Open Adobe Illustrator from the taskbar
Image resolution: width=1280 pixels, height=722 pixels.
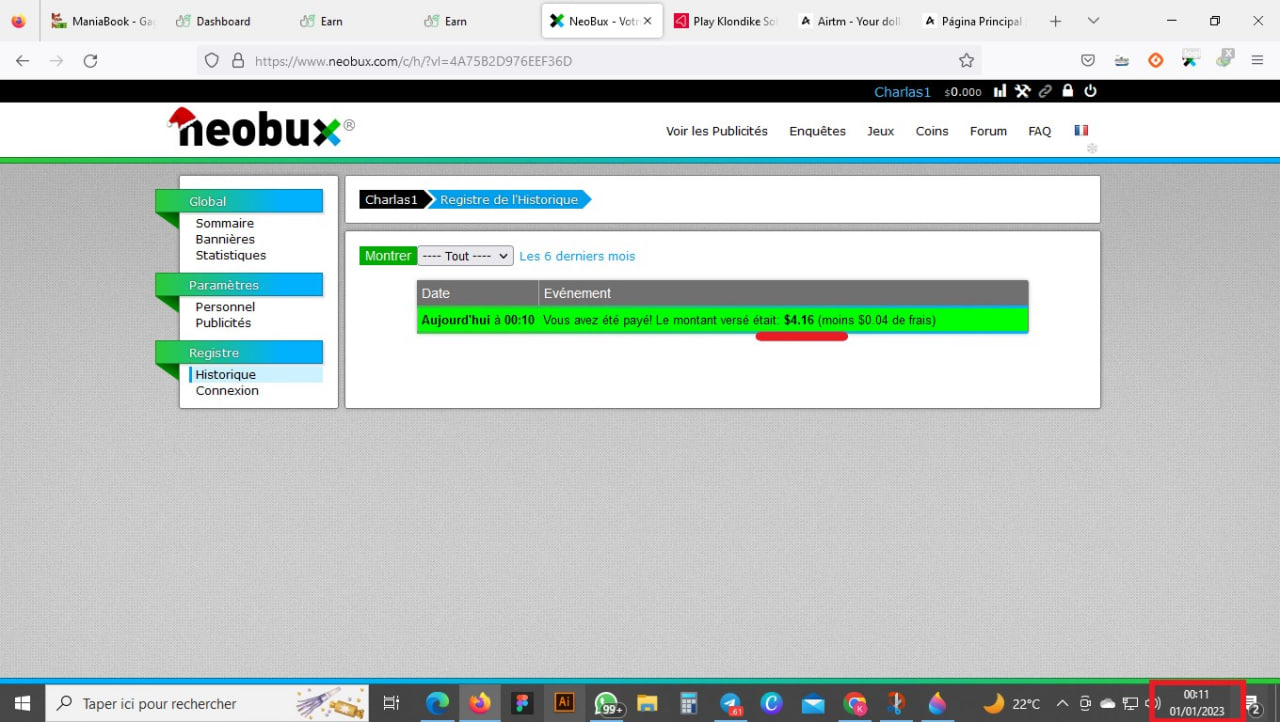(x=563, y=703)
